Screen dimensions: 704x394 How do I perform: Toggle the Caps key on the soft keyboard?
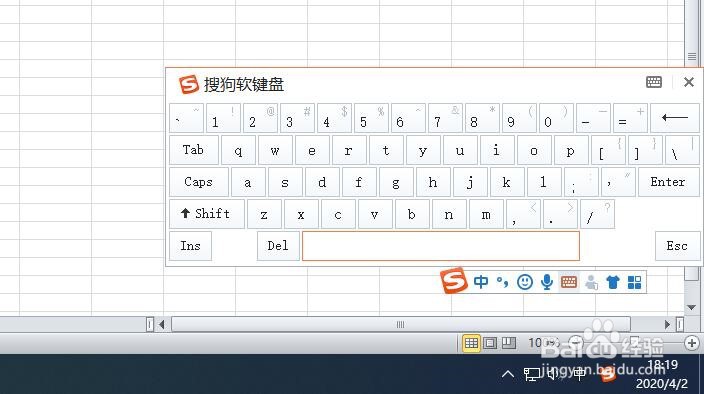(199, 182)
